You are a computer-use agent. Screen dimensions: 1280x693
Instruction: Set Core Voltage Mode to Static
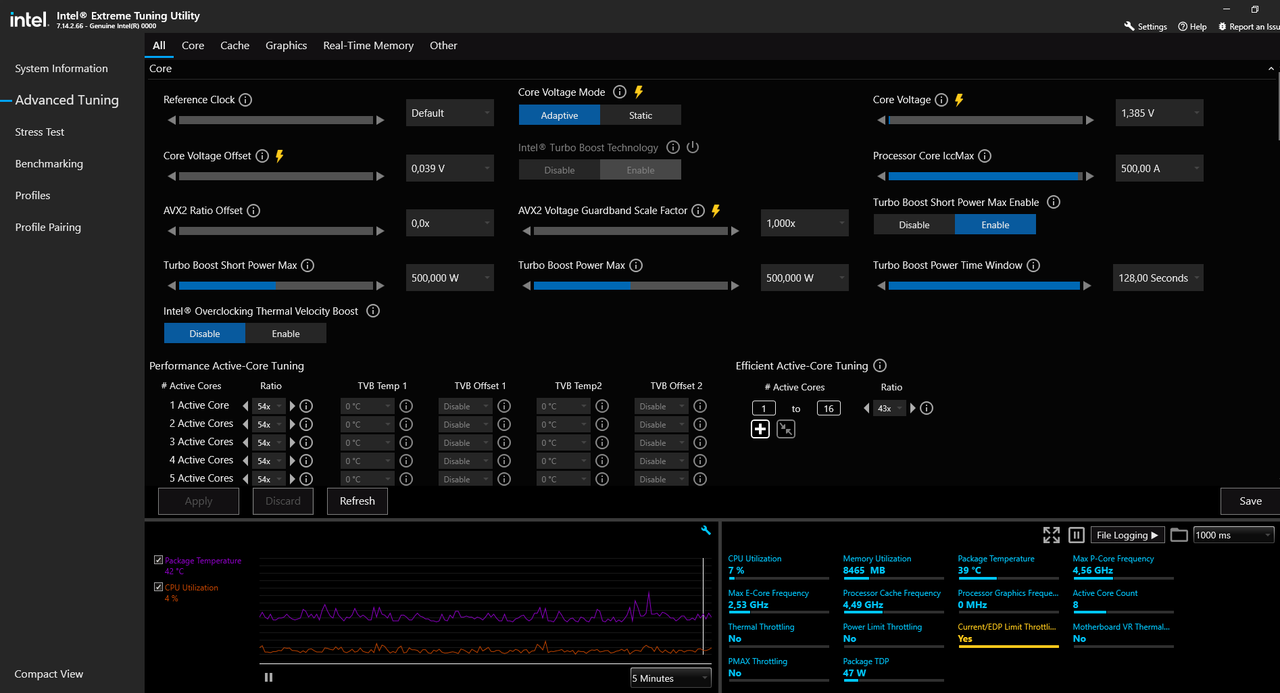click(641, 115)
